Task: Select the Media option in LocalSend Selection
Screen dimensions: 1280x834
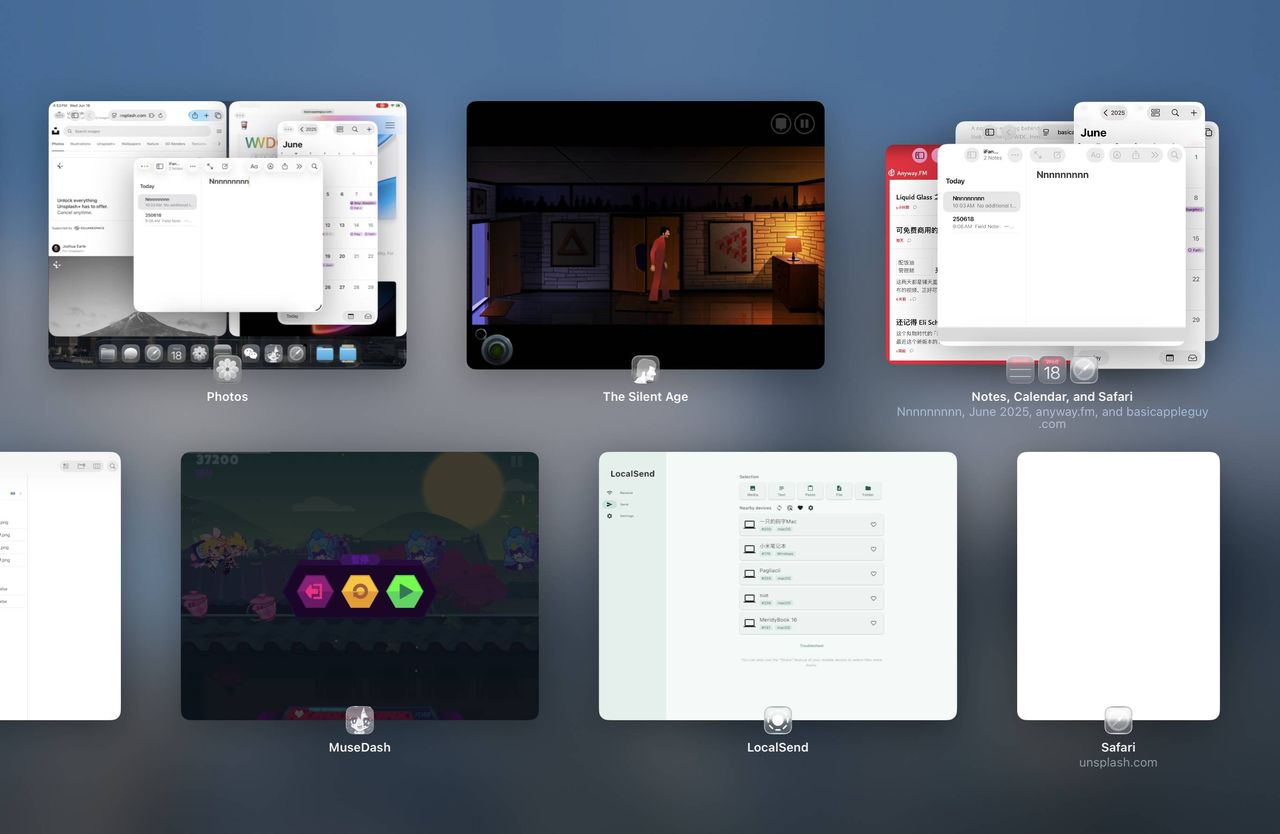Action: point(752,491)
